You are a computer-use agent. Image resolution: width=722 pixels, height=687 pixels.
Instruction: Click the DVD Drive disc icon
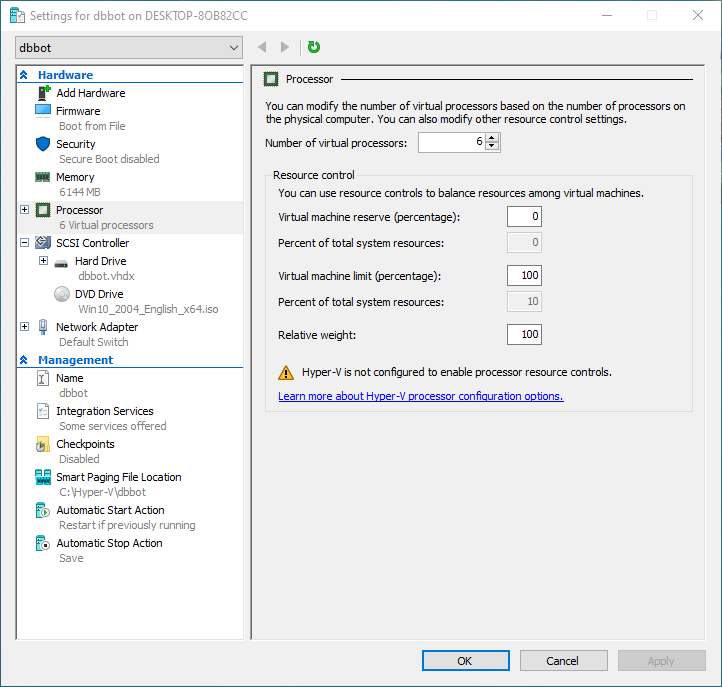pyautogui.click(x=62, y=294)
